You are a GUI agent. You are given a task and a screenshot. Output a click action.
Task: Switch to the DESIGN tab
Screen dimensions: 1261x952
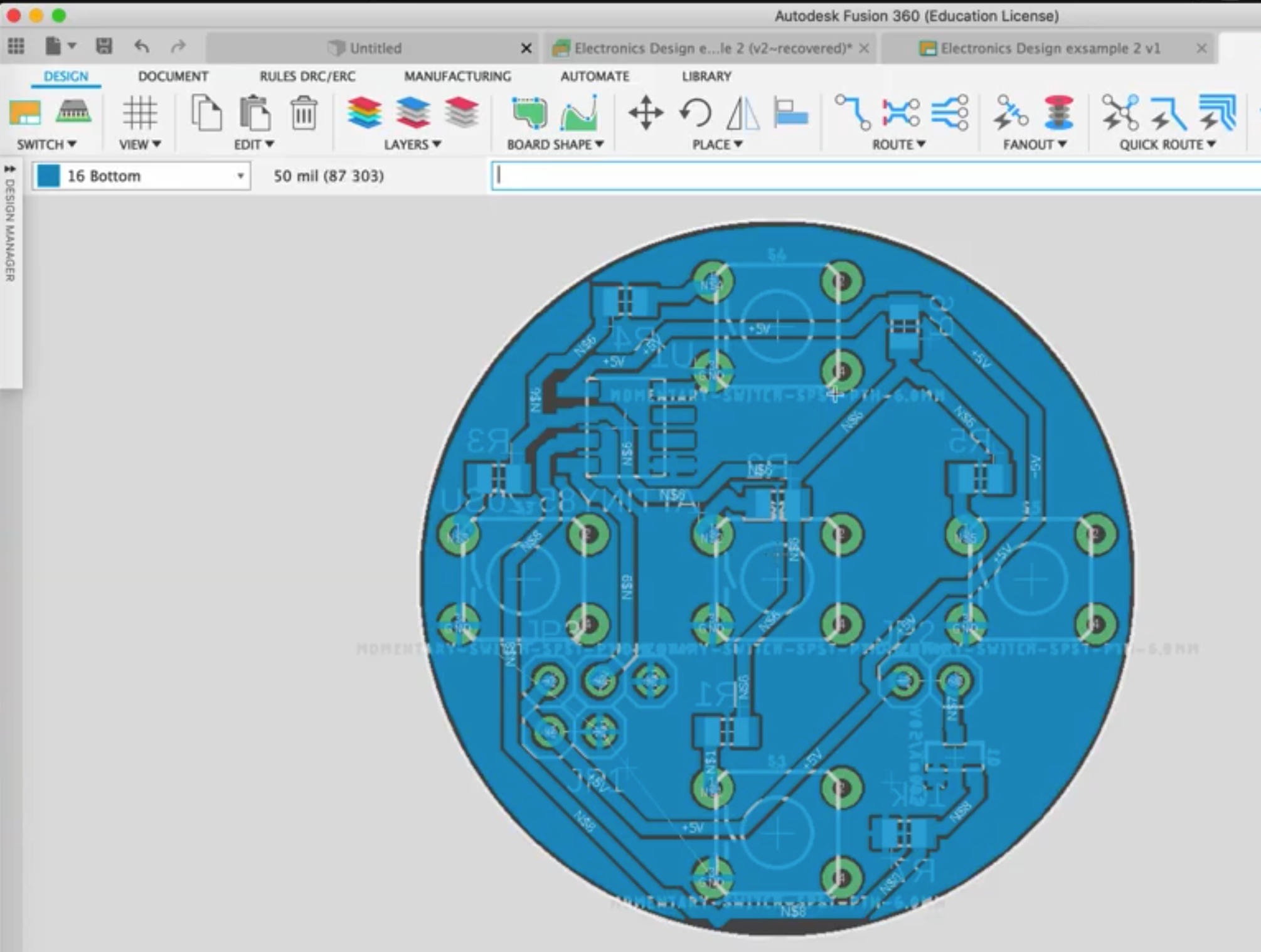(x=66, y=77)
